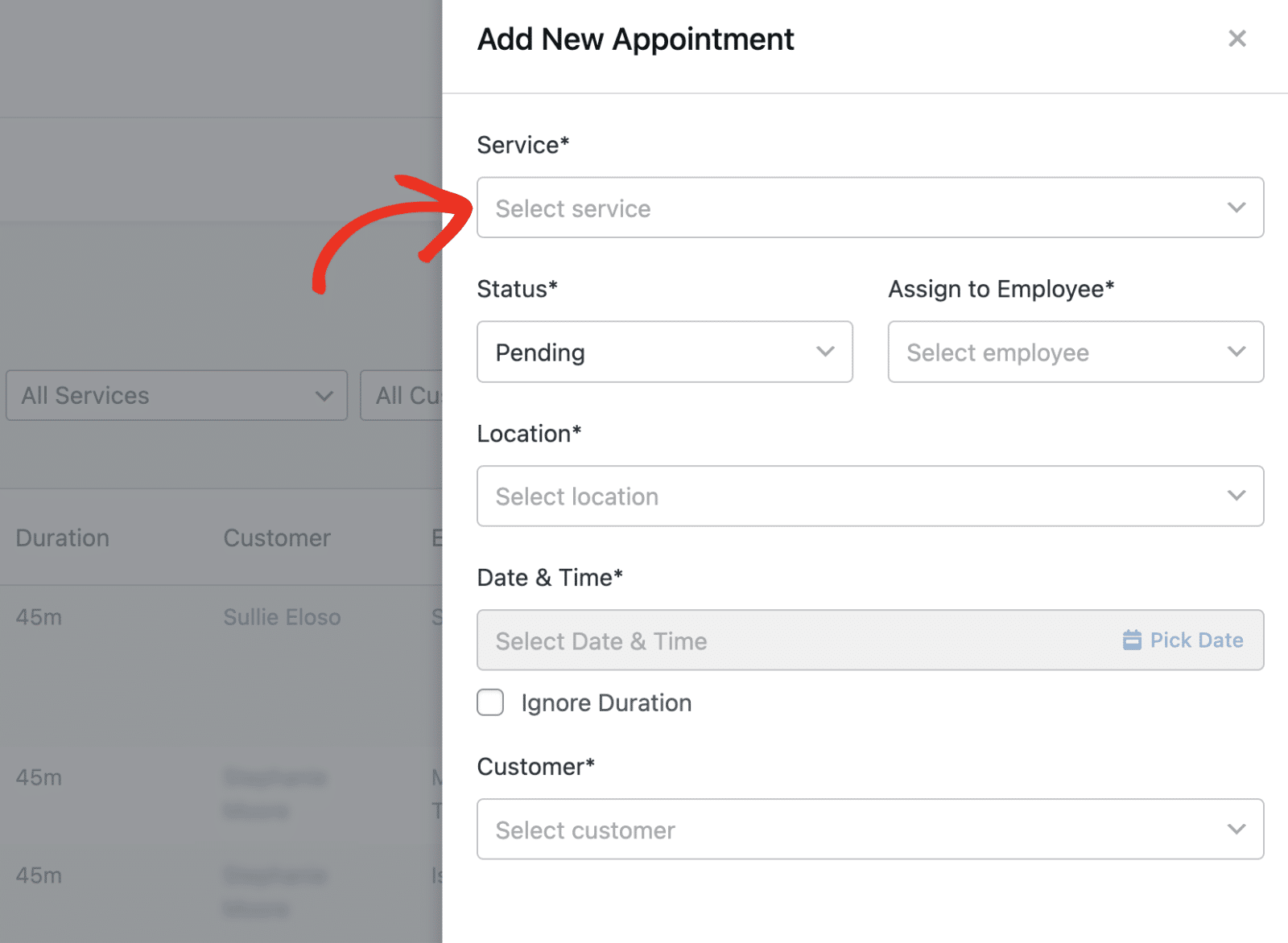The image size is (1288, 943).
Task: Click the service dropdown chevron arrow
Action: 1236,208
